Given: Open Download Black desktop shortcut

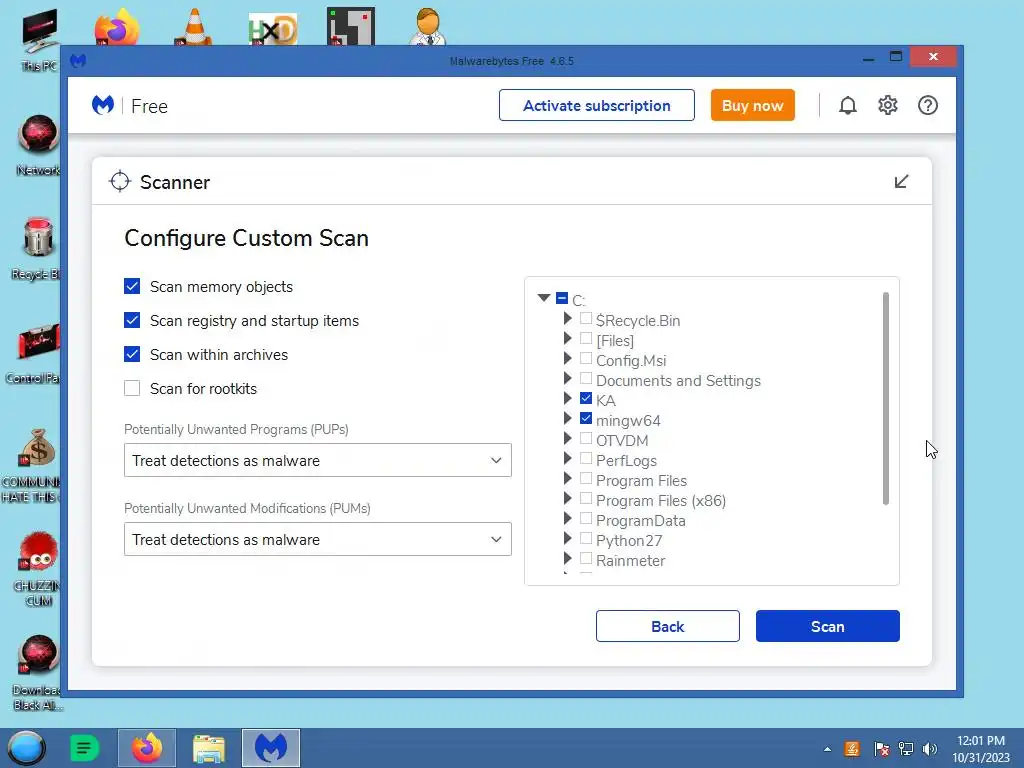Looking at the screenshot, I should coord(38,673).
